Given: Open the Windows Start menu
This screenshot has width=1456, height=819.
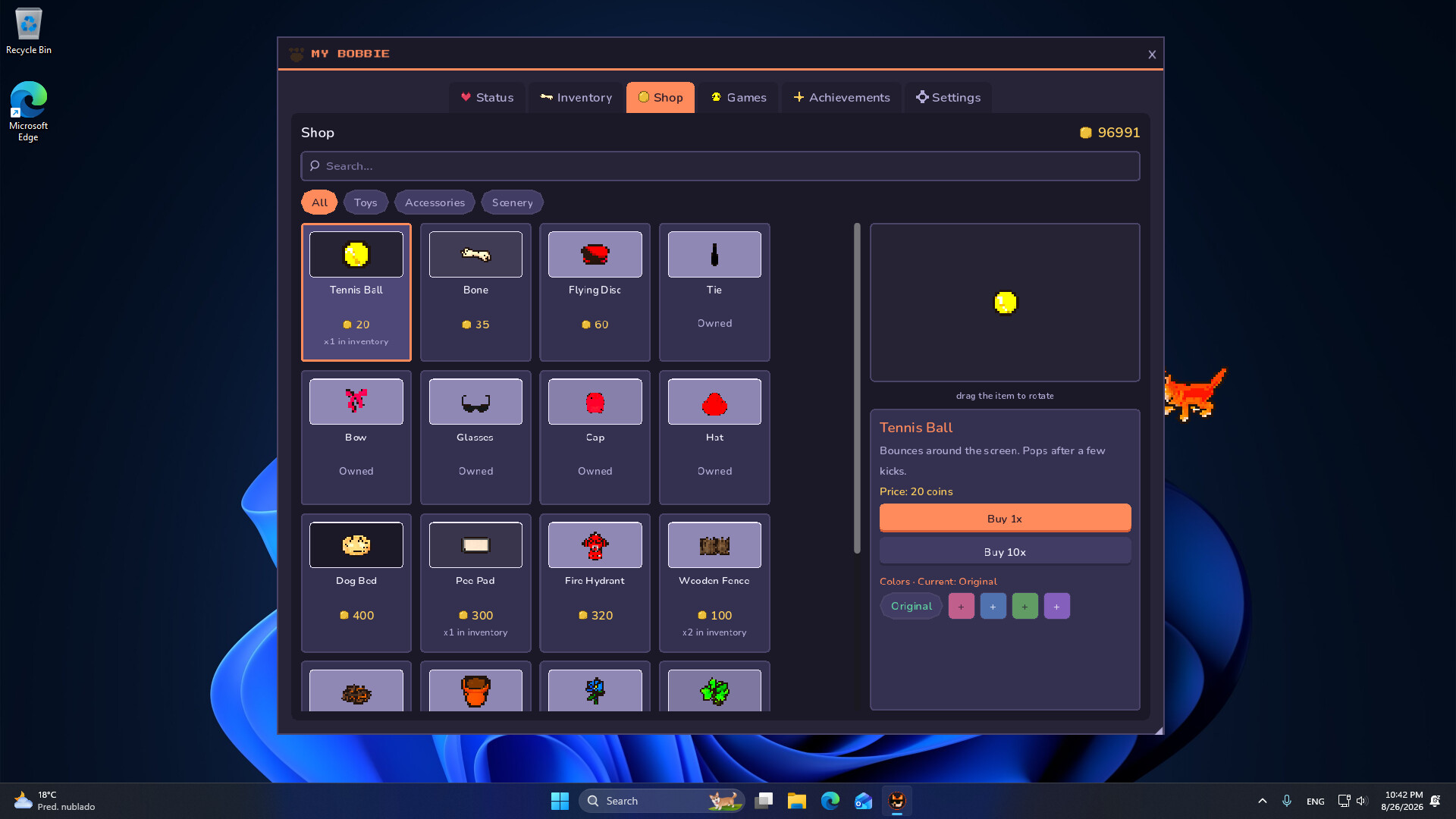Looking at the screenshot, I should click(x=560, y=801).
